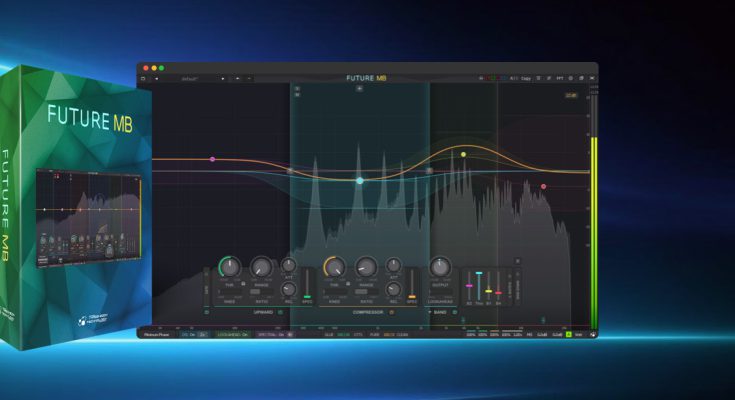Select the UPWARD section label
The image size is (735, 400).
264,312
